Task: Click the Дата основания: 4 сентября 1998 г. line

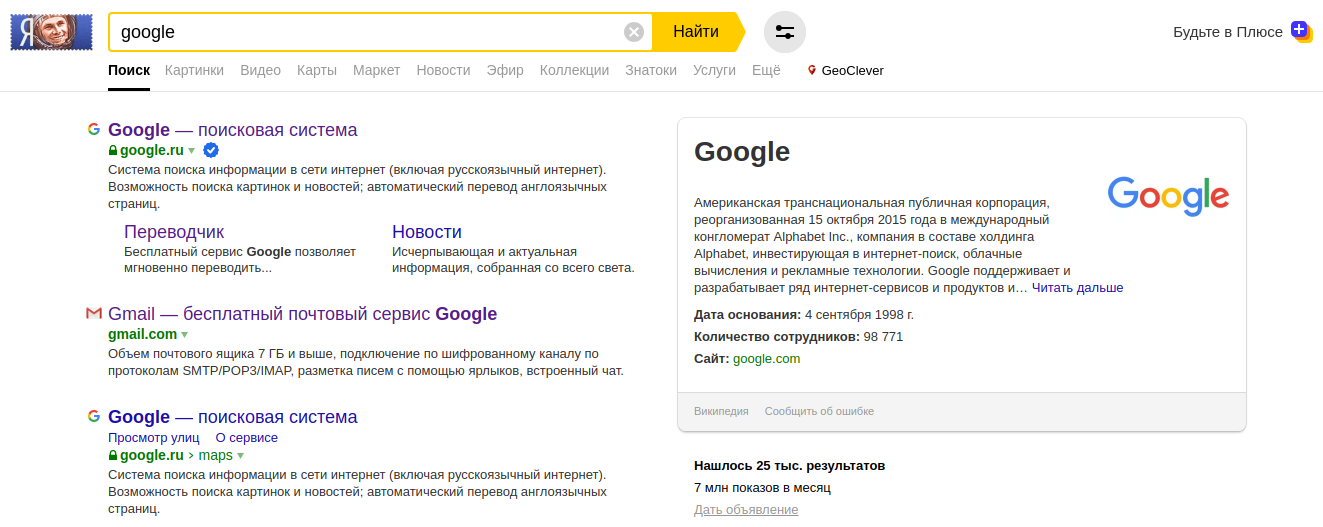Action: click(x=804, y=314)
